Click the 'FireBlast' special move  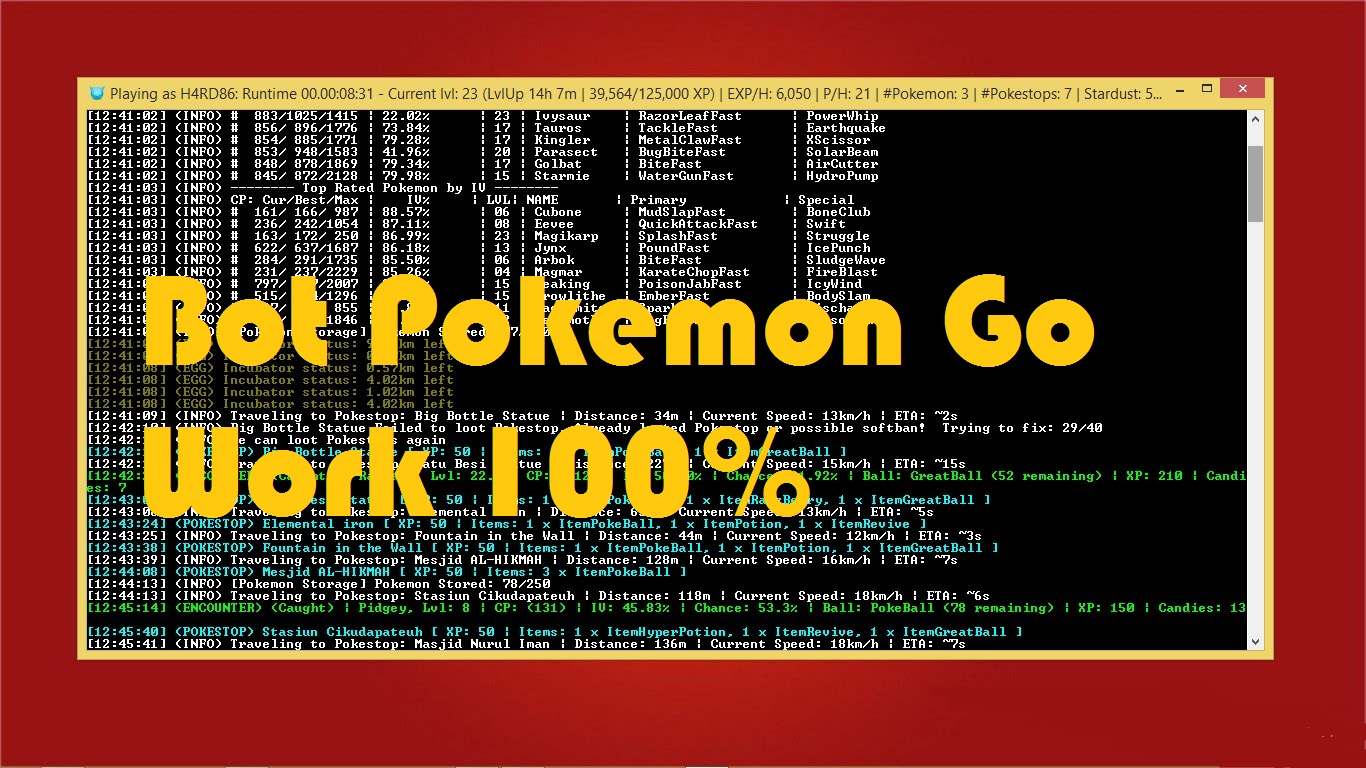click(842, 272)
